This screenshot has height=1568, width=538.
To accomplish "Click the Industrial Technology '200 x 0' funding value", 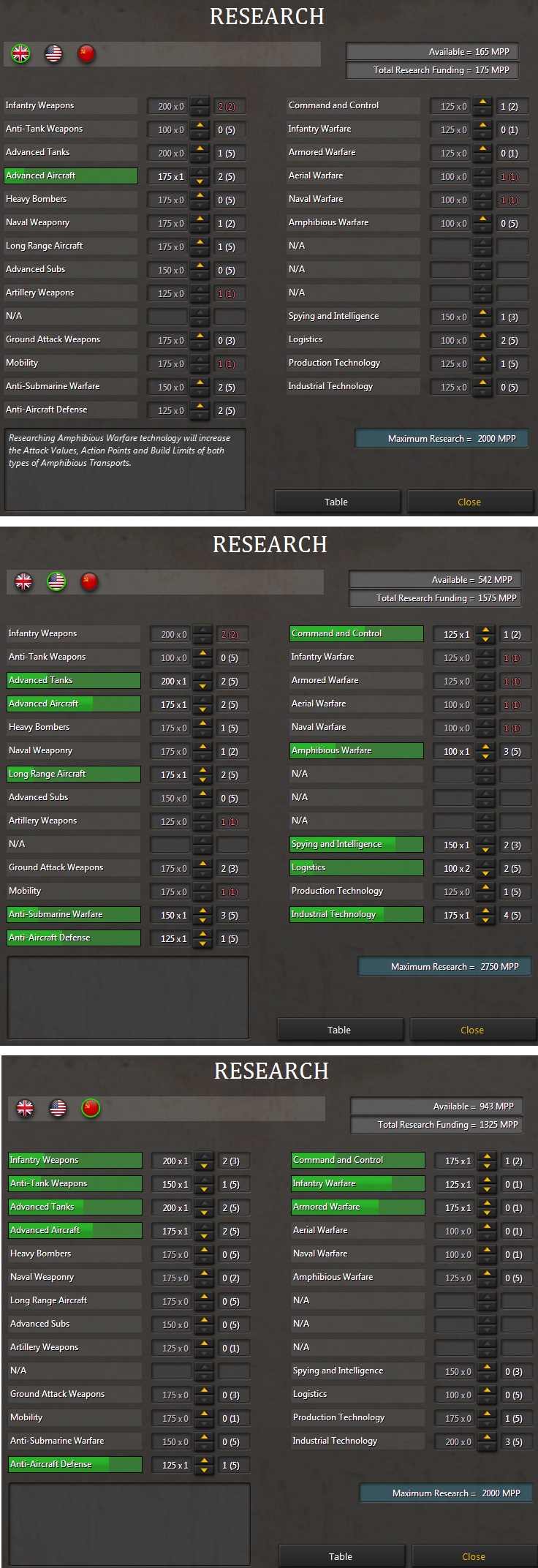I will [x=455, y=1441].
